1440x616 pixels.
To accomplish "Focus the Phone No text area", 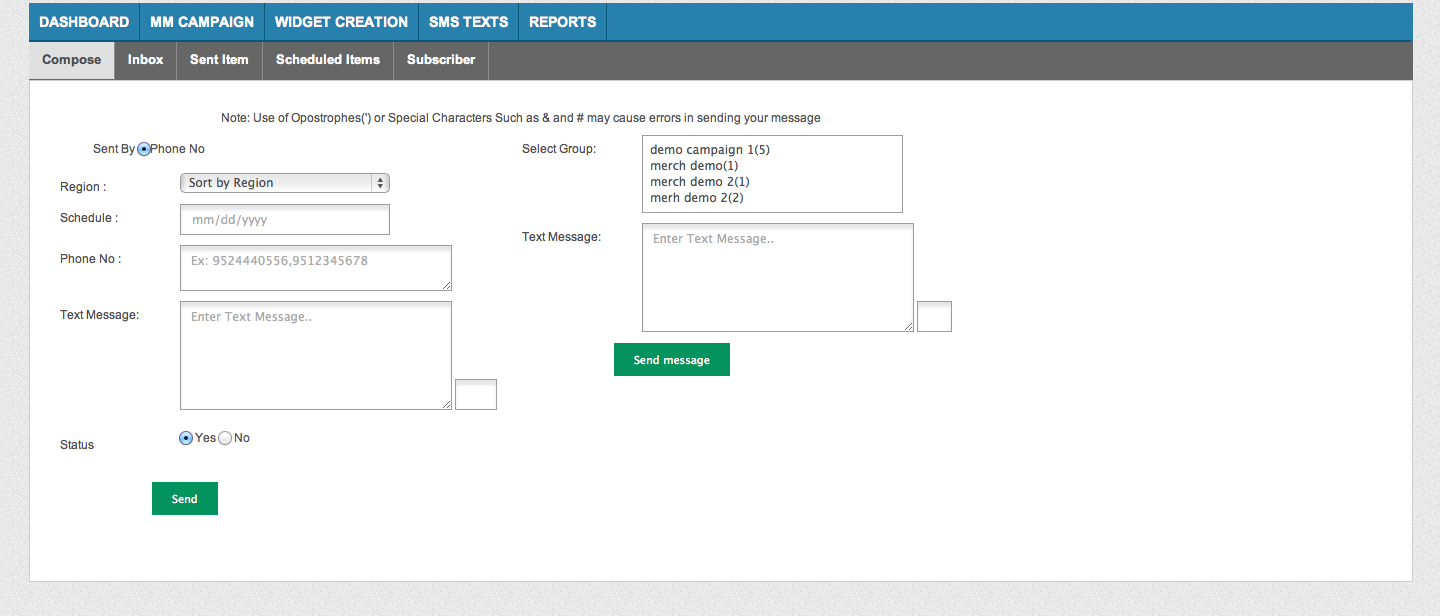I will coord(316,268).
